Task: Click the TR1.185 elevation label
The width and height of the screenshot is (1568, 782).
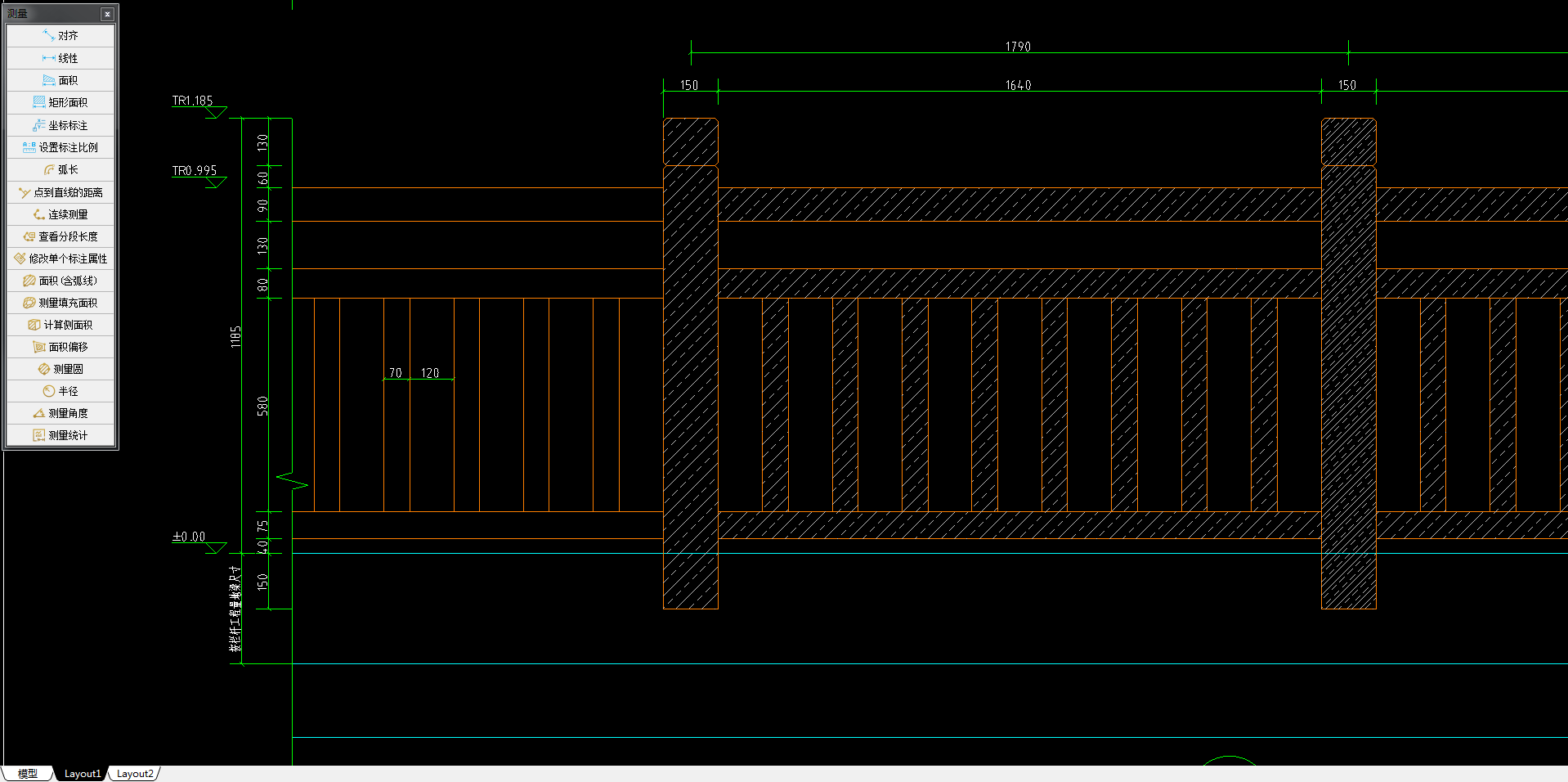Action: coord(192,101)
